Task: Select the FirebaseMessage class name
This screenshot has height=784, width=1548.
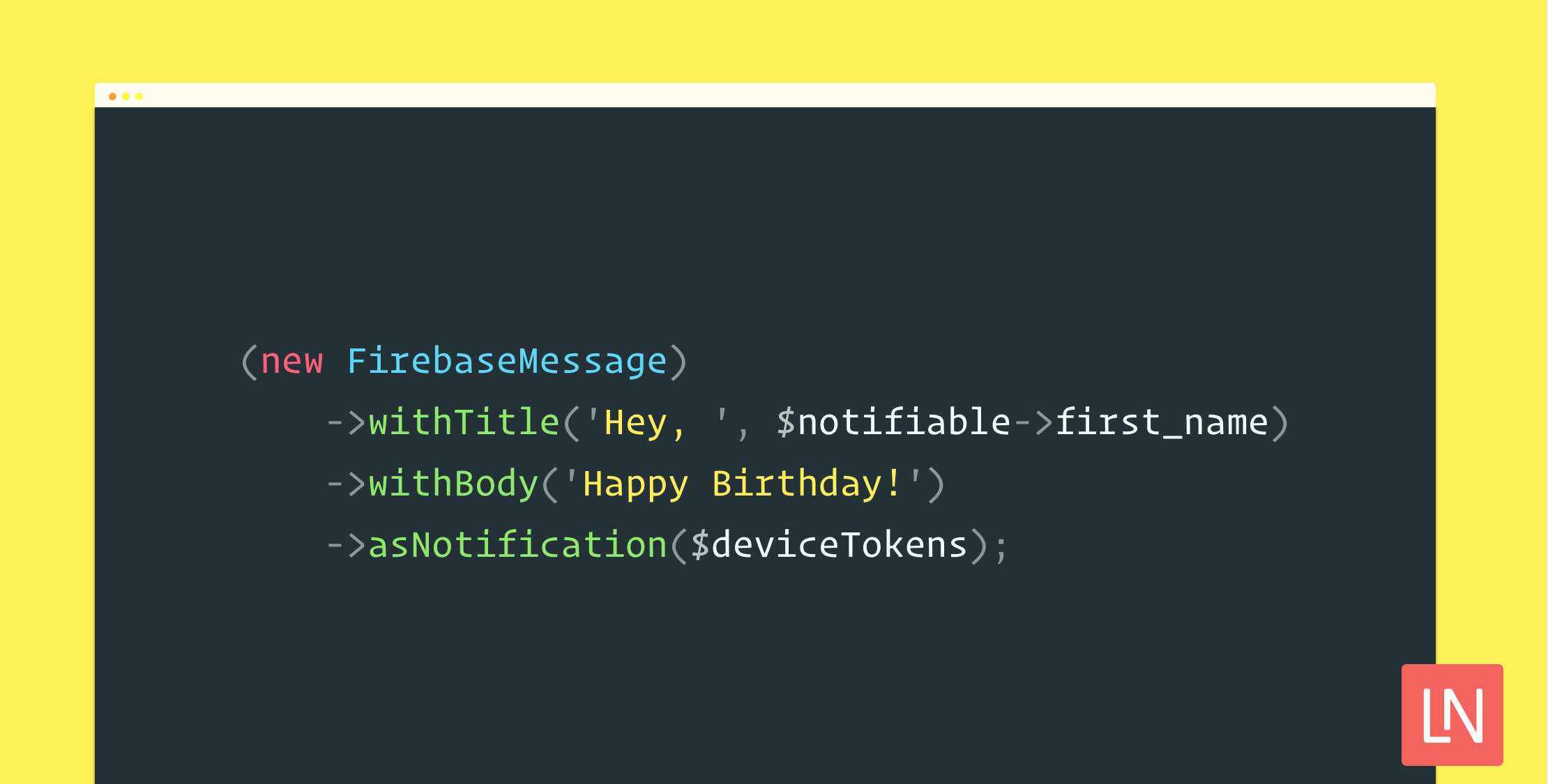Action: (x=507, y=361)
